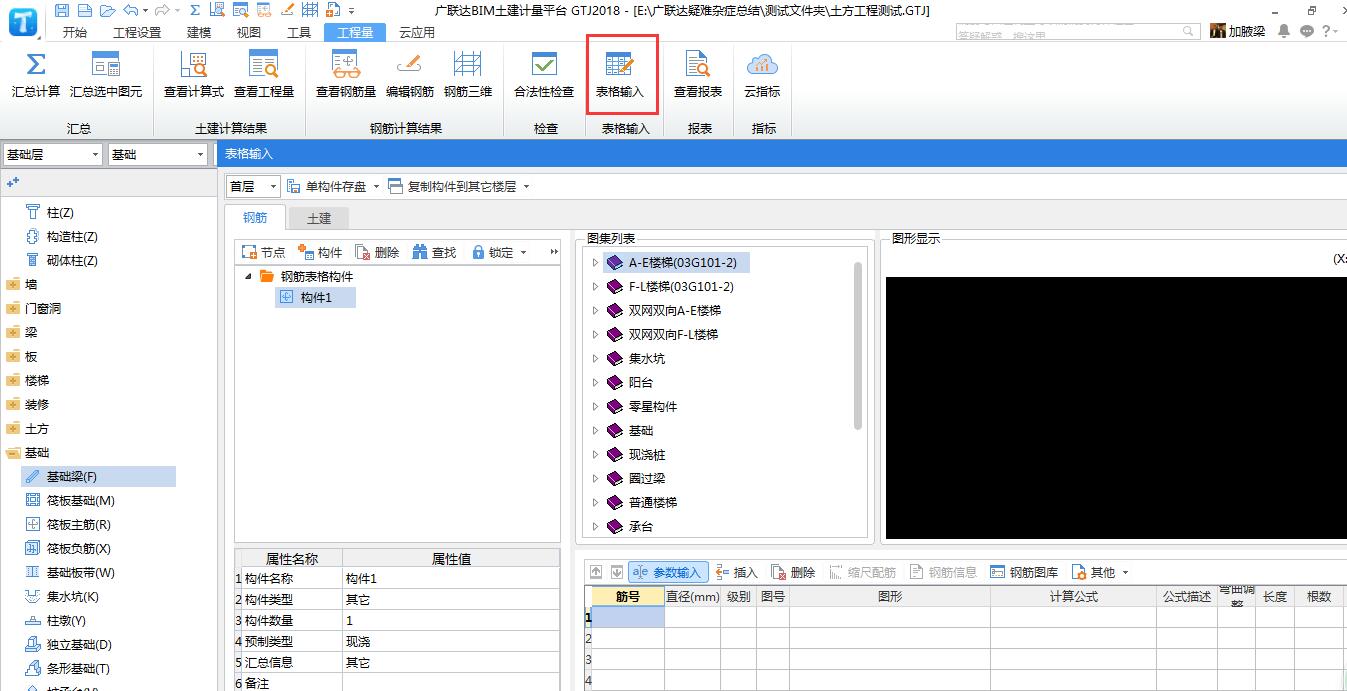
Task: Expand the A-E楼梯(03G101-2) atlas node
Action: 596,263
